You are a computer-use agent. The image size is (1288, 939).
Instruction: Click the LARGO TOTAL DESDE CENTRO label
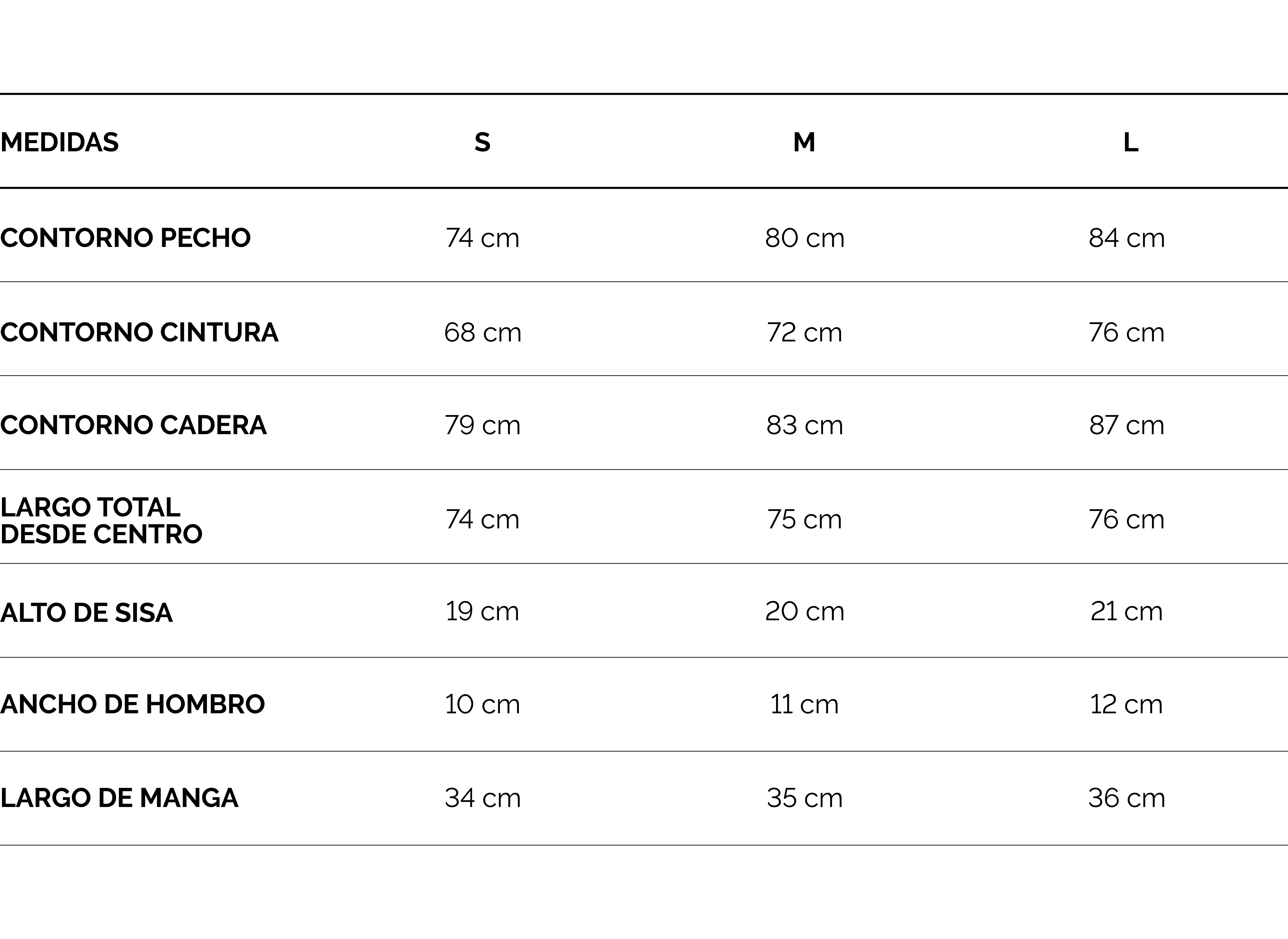click(x=101, y=520)
